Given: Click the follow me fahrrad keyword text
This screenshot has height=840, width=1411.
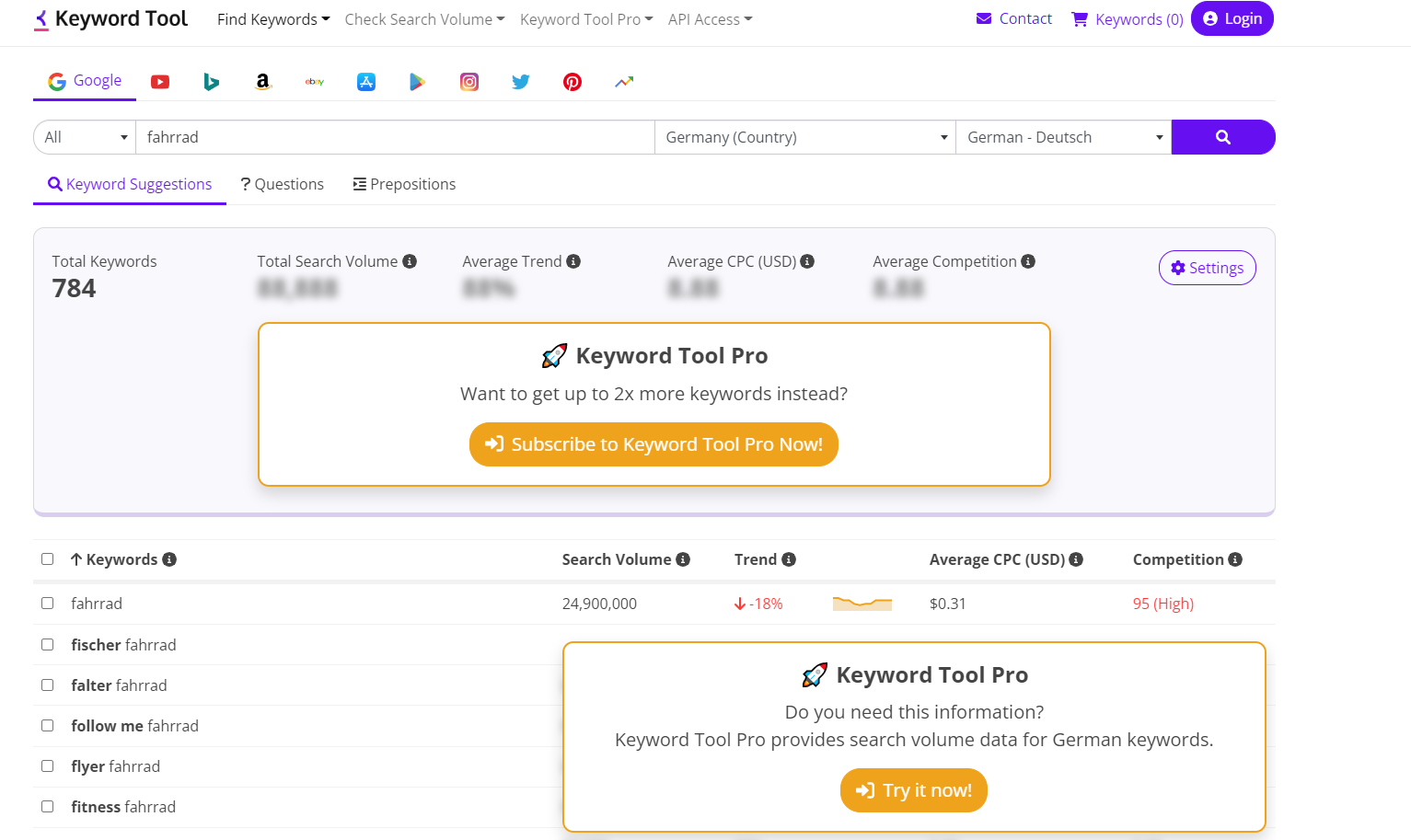Looking at the screenshot, I should point(134,726).
